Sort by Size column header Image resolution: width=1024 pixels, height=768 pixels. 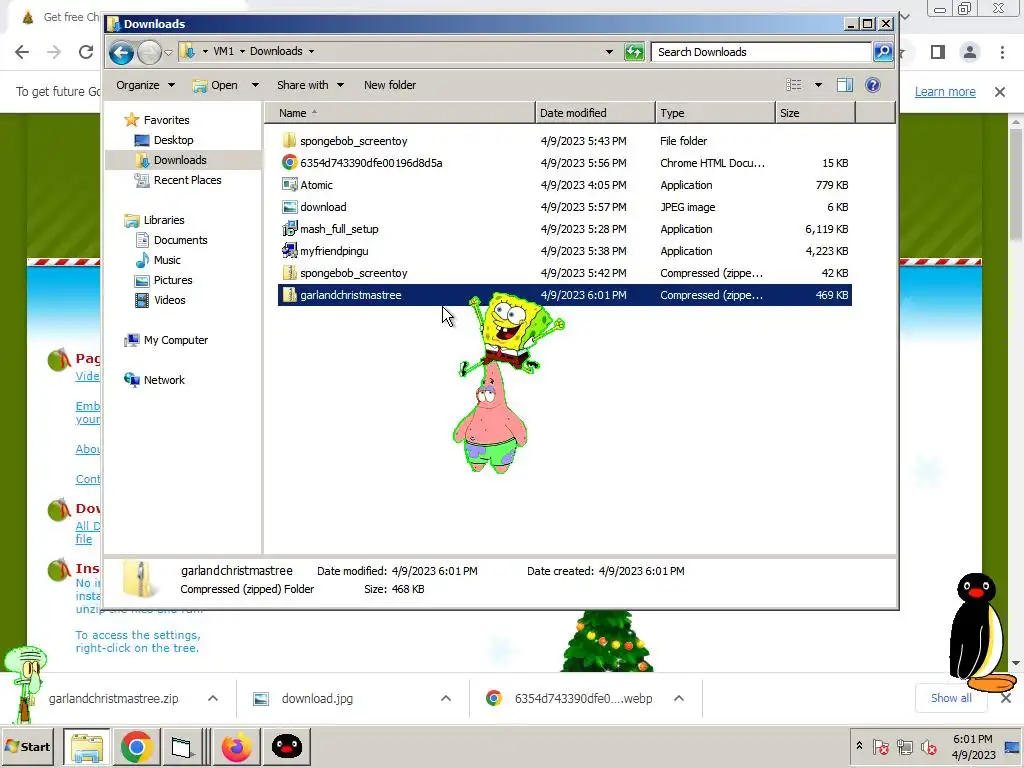pyautogui.click(x=815, y=113)
